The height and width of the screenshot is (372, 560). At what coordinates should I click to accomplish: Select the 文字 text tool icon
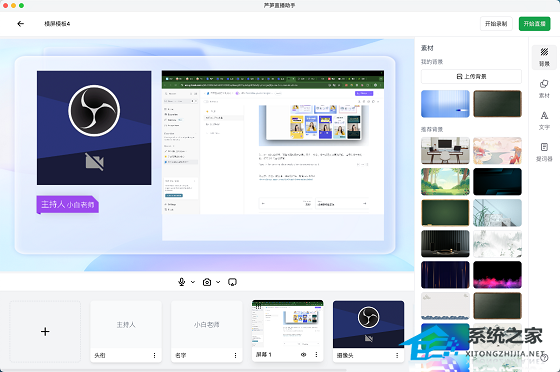coord(544,120)
